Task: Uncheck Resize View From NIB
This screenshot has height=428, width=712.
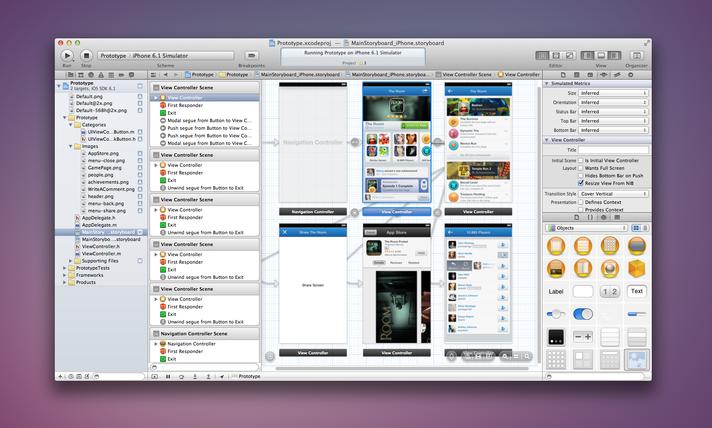Action: 580,183
